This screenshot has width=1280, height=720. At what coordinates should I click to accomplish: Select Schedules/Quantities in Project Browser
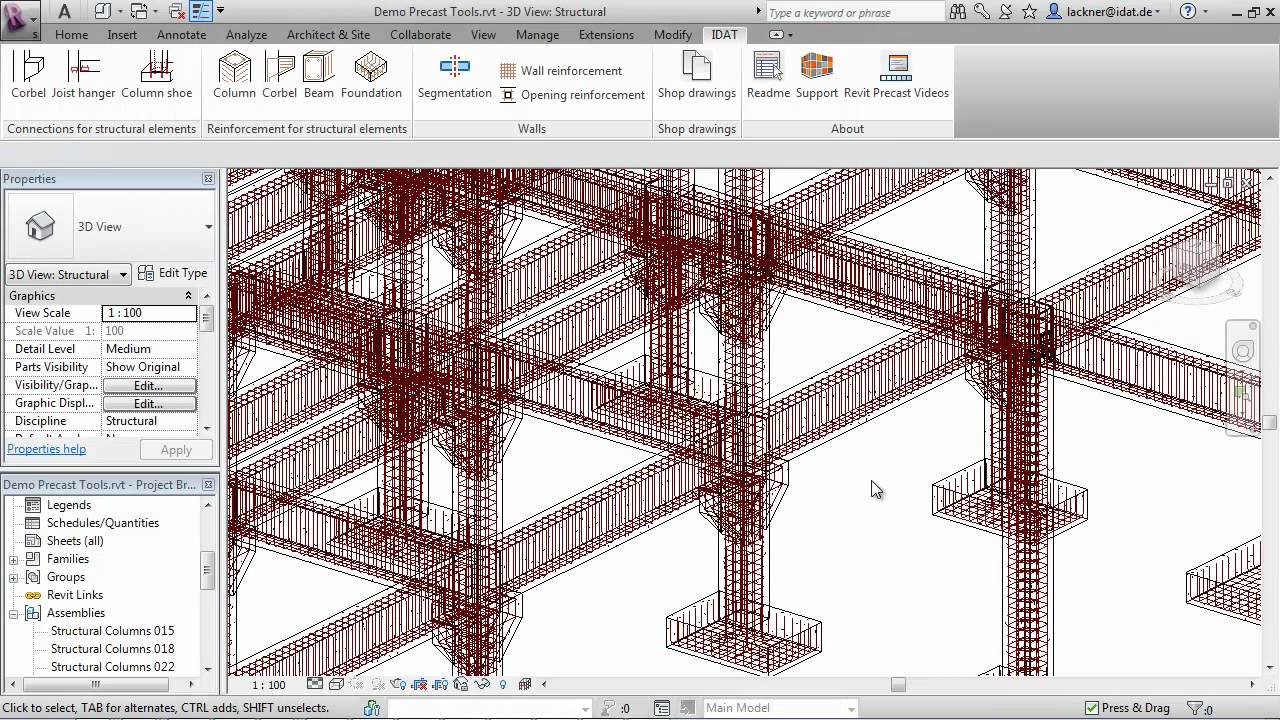point(103,523)
